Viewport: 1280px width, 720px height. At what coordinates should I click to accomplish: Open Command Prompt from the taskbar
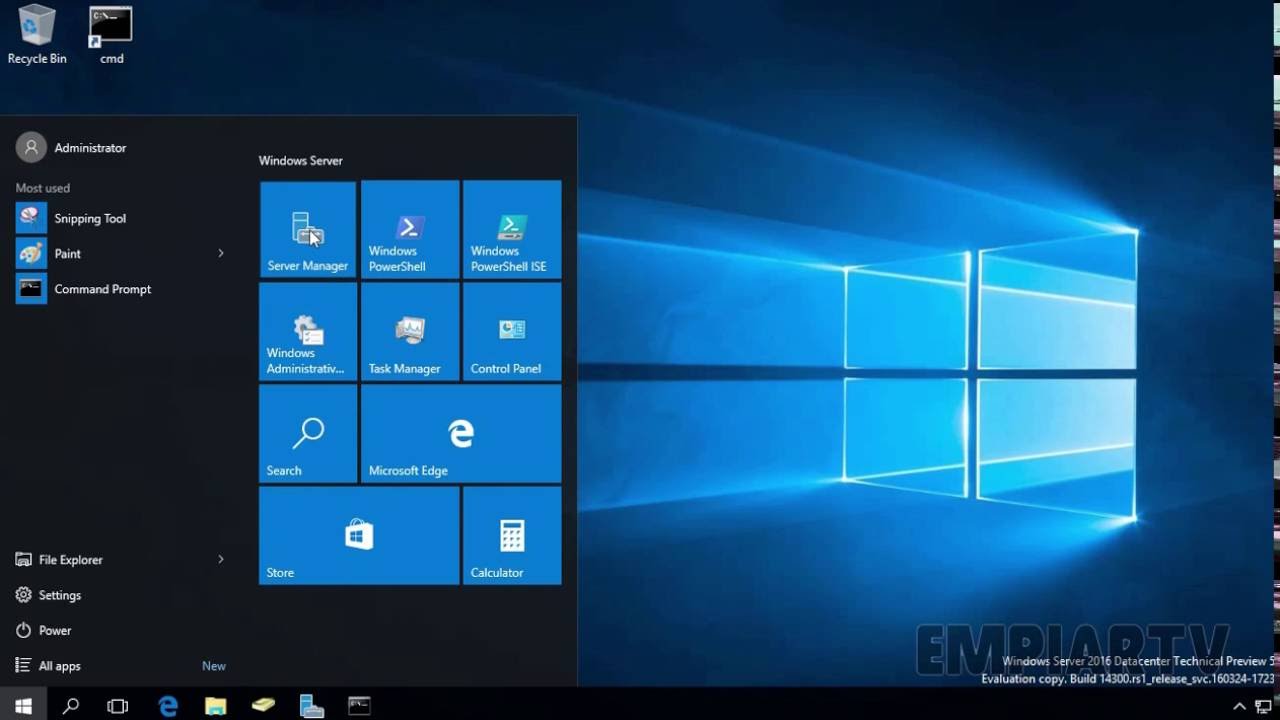(x=359, y=706)
